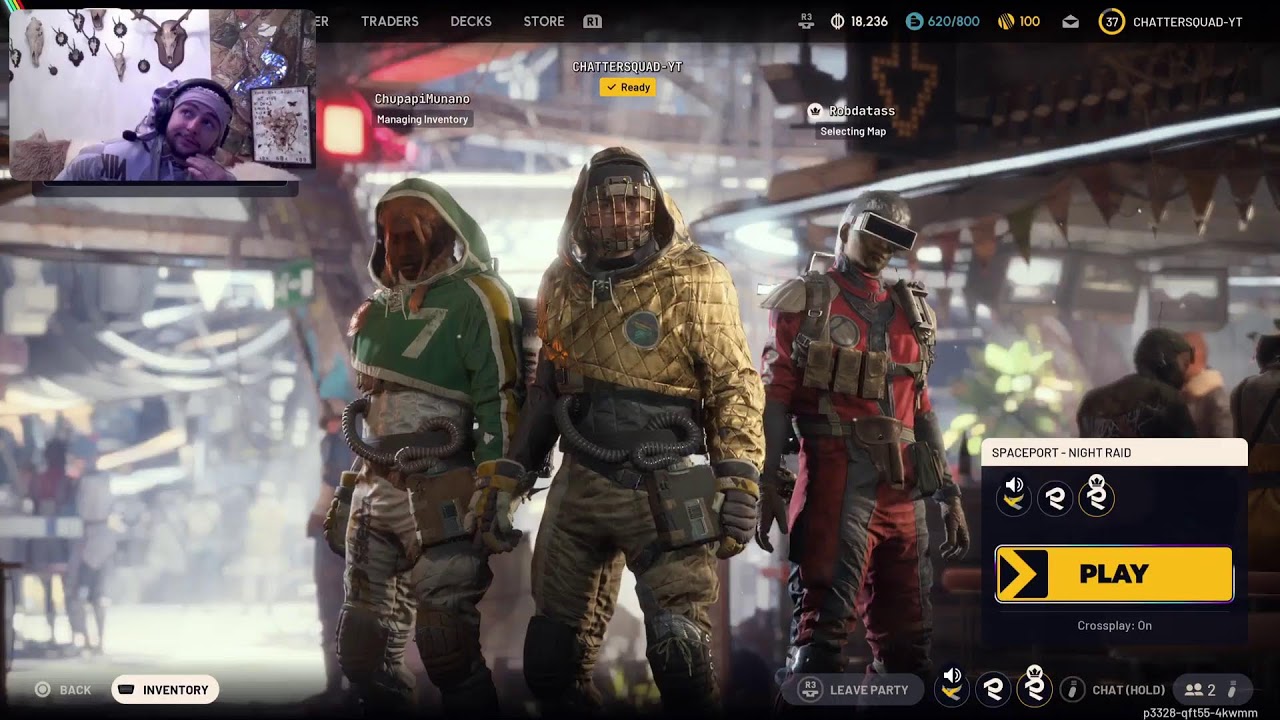Image resolution: width=1280 pixels, height=720 pixels.
Task: Click the R1 bumper indicator
Action: point(592,21)
